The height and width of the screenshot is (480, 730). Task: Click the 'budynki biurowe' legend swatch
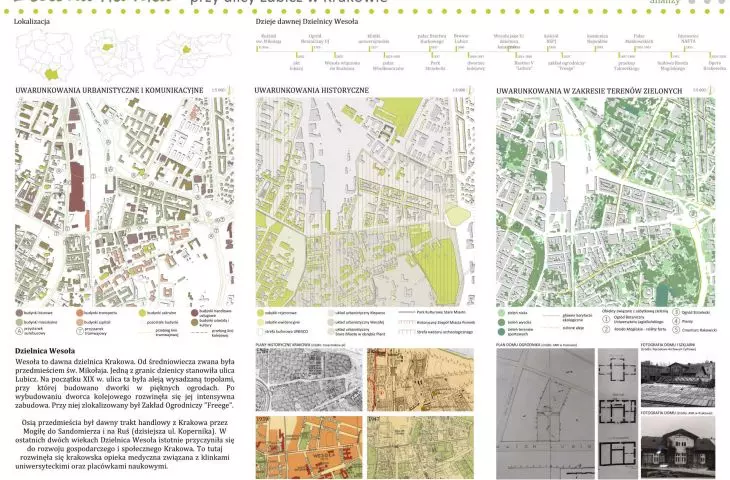pyautogui.click(x=19, y=313)
